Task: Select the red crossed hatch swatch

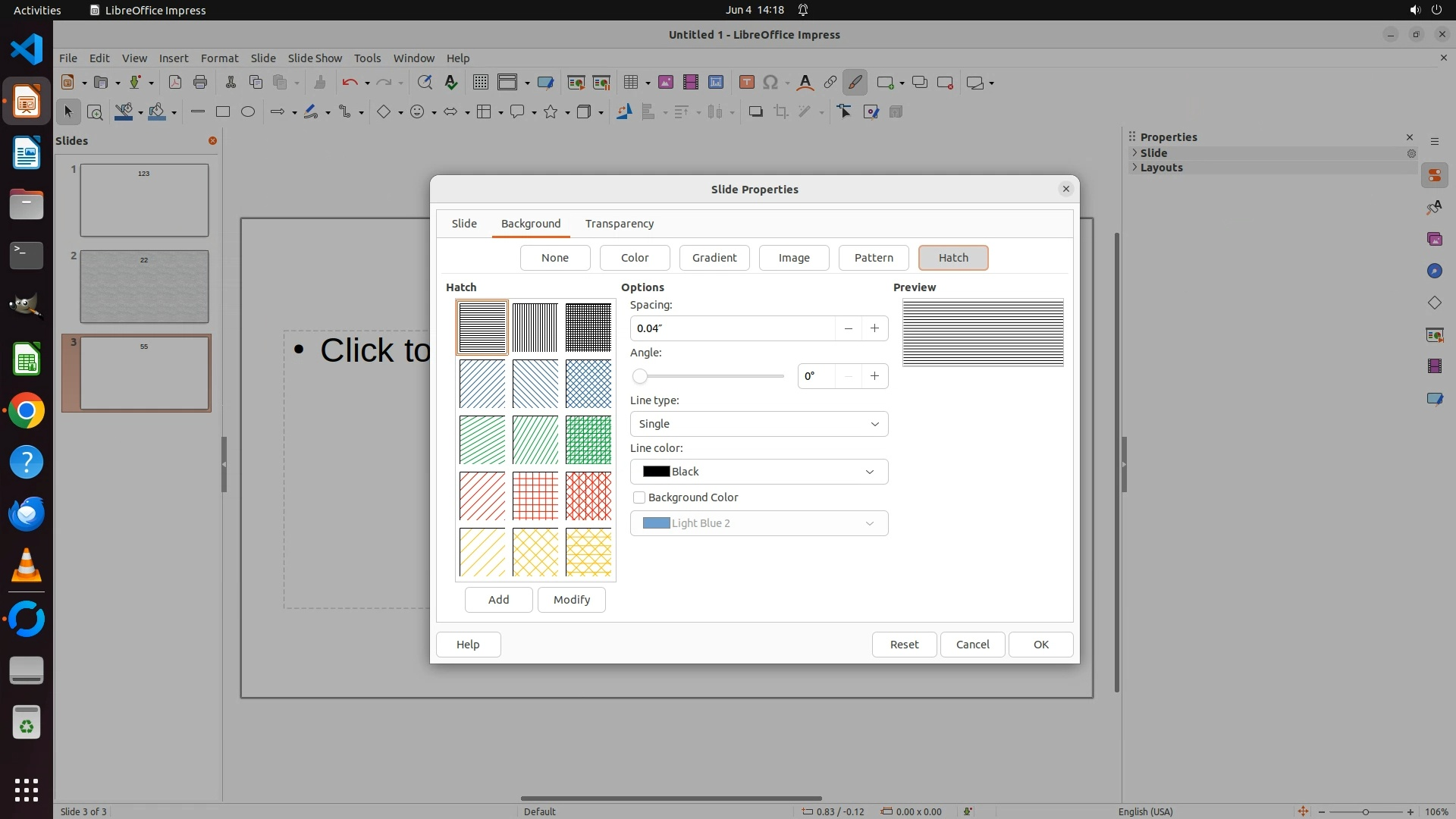Action: pos(535,496)
